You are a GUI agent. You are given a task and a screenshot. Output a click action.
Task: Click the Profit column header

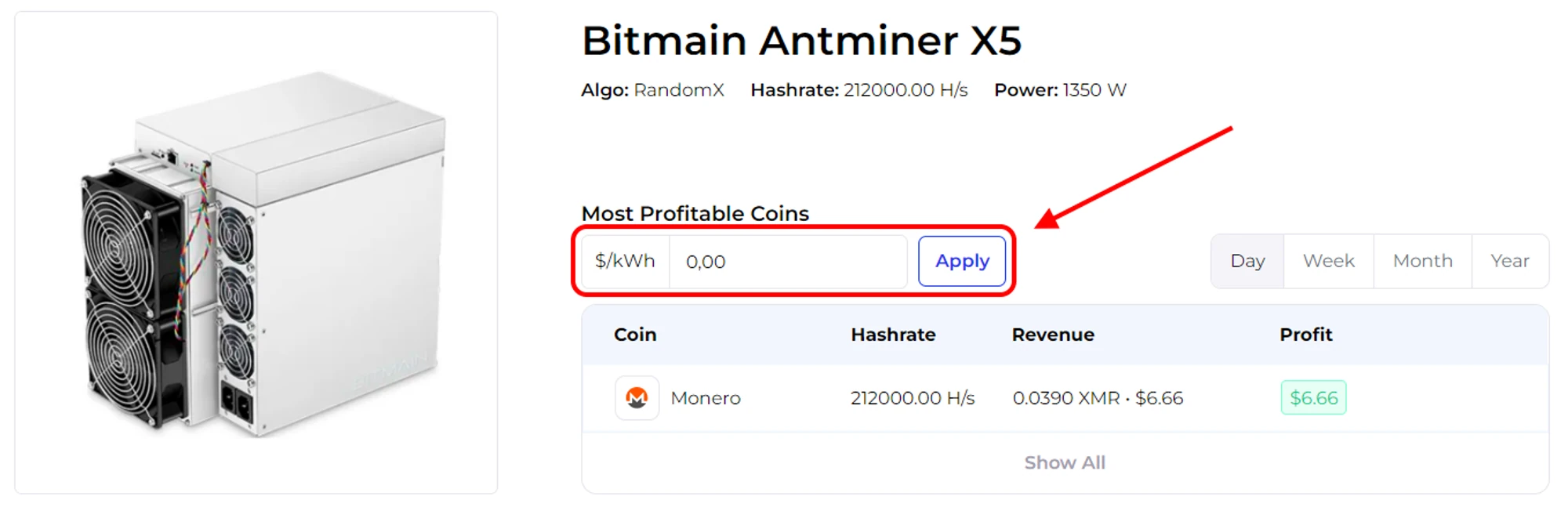click(x=1305, y=335)
